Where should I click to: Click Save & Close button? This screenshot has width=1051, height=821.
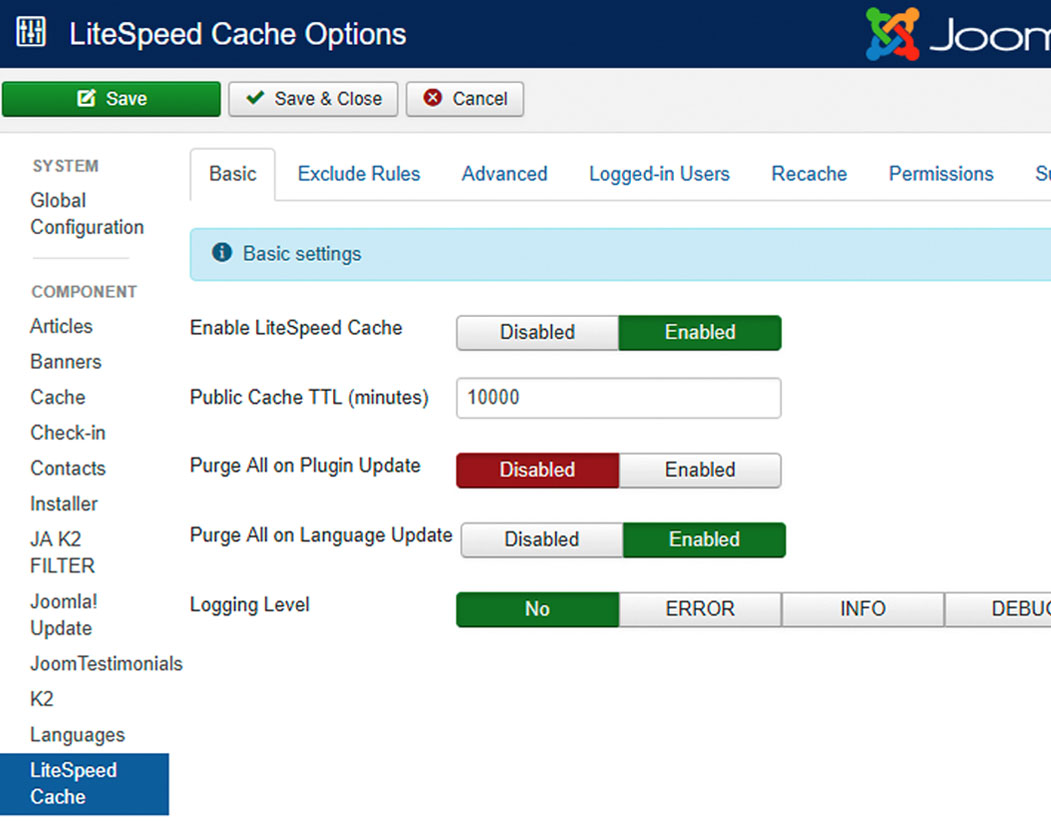(313, 99)
